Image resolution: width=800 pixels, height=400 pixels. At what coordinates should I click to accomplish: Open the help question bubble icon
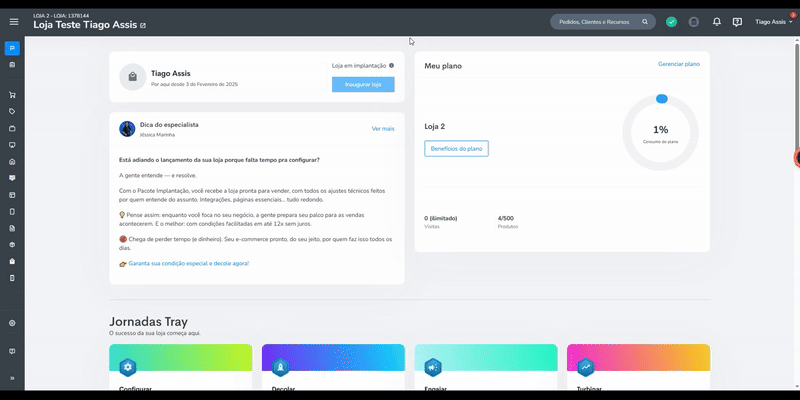[737, 22]
